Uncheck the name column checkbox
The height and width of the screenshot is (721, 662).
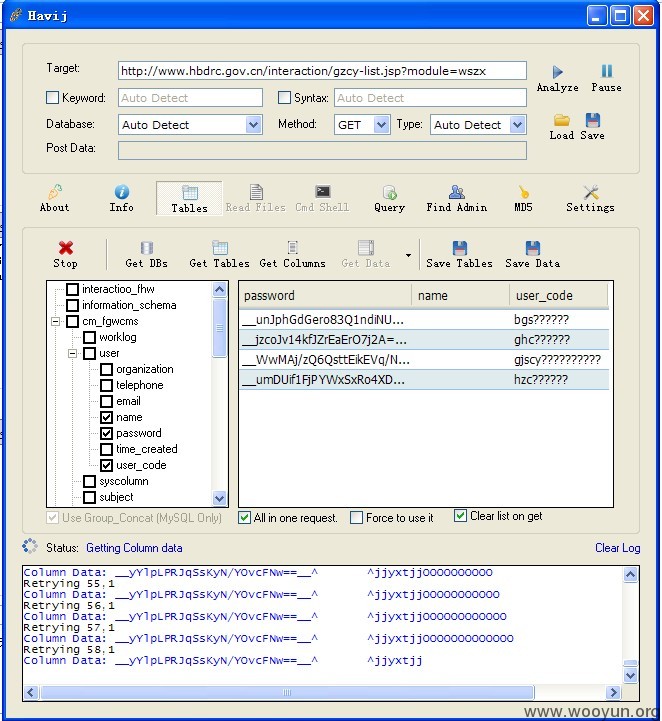[x=107, y=418]
